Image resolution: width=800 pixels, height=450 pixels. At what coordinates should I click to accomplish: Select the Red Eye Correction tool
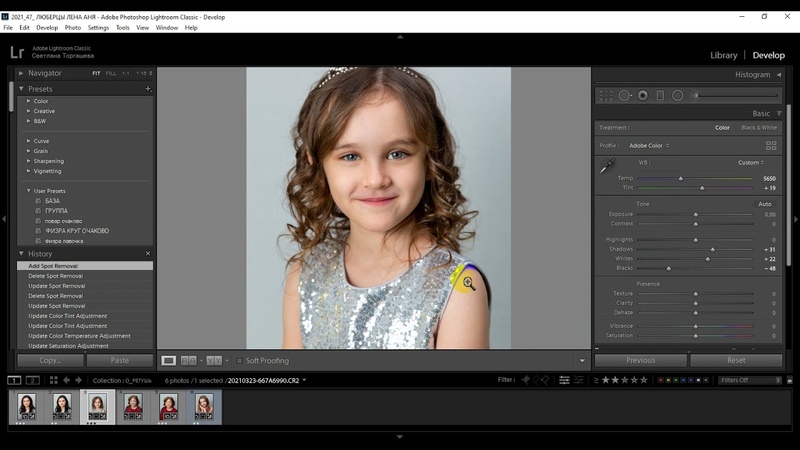pos(642,95)
